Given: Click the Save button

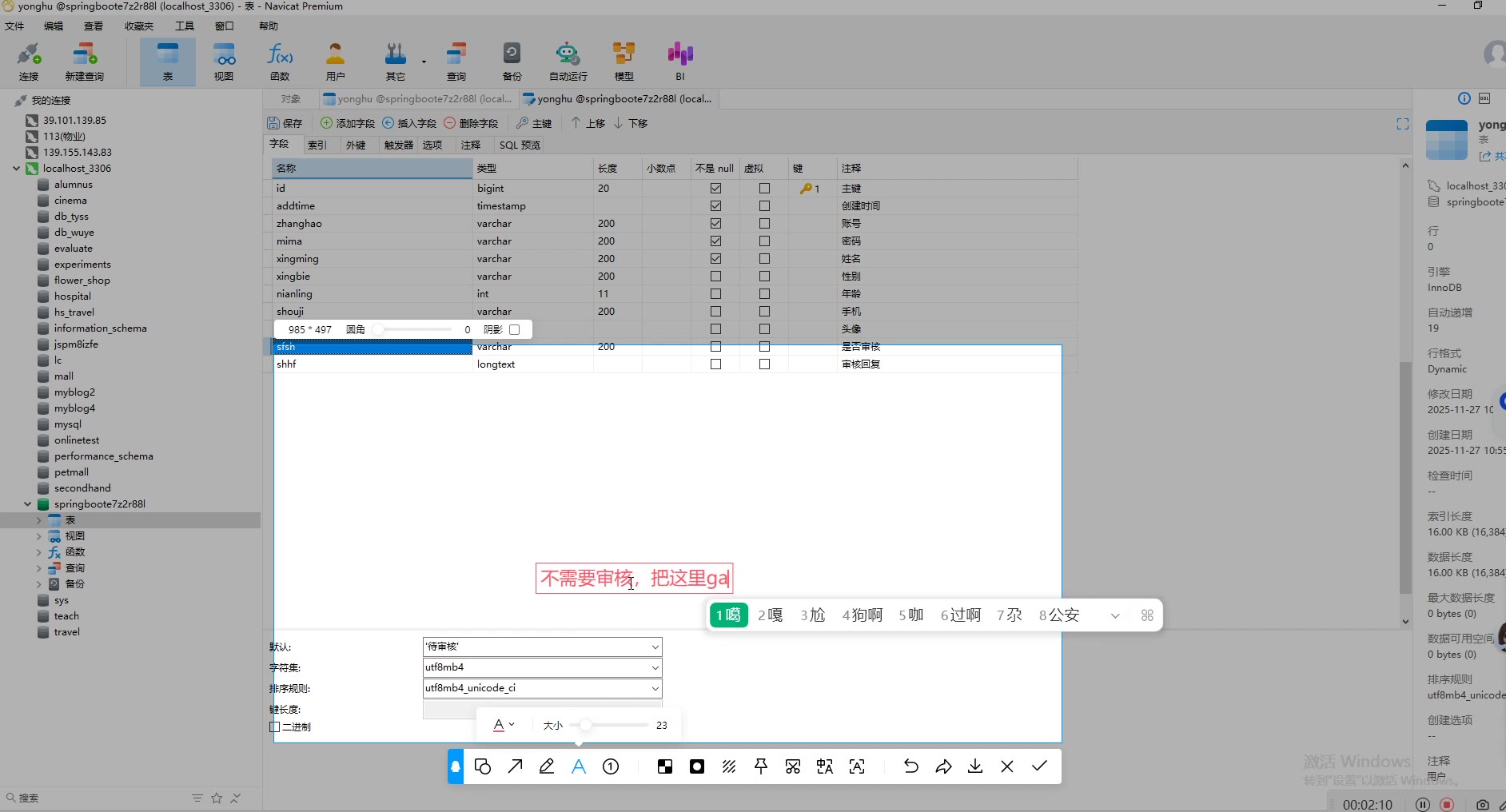Looking at the screenshot, I should pos(285,123).
